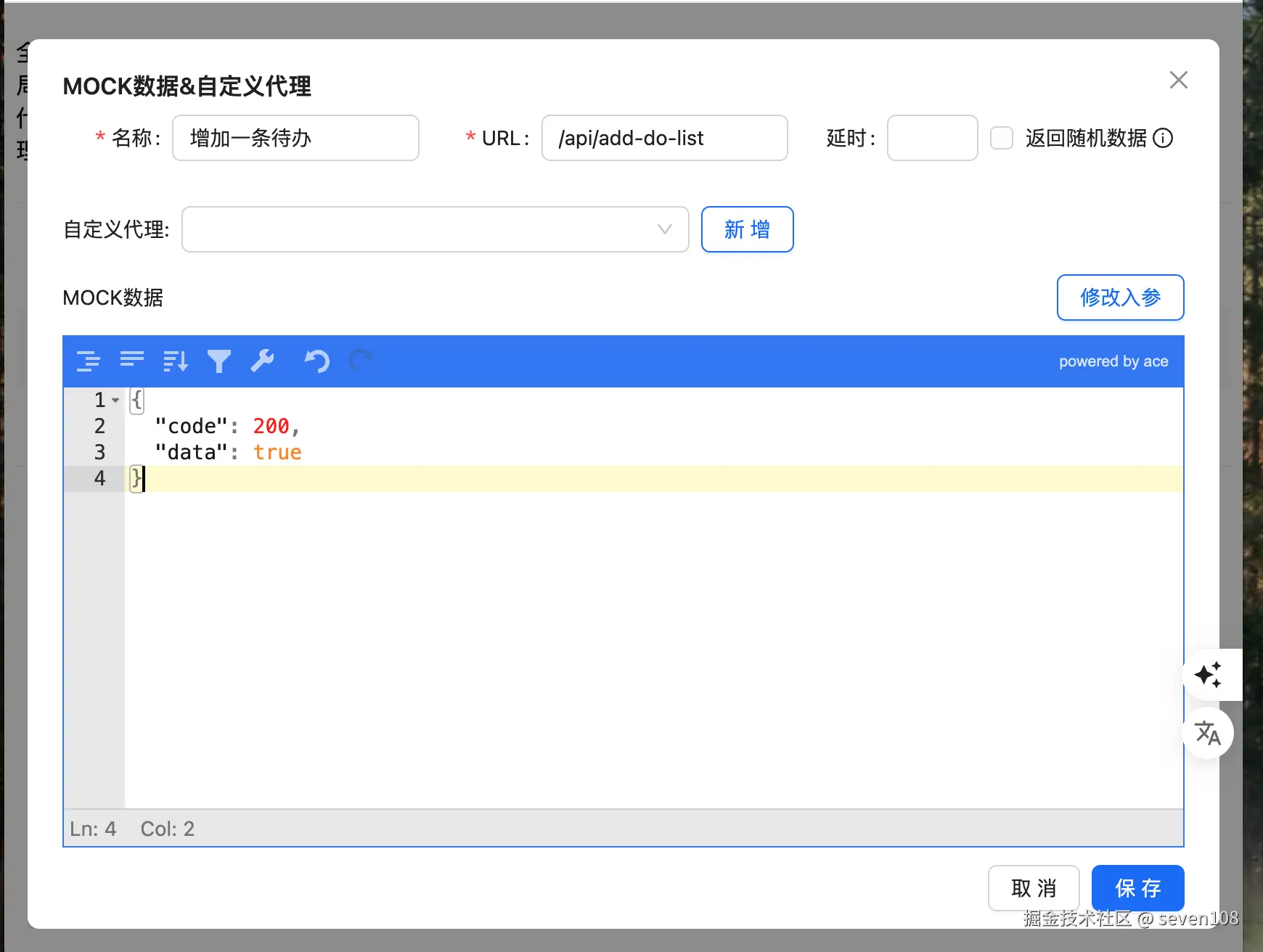Enable the 返回随机数据 checkbox
The height and width of the screenshot is (952, 1263).
[1002, 138]
